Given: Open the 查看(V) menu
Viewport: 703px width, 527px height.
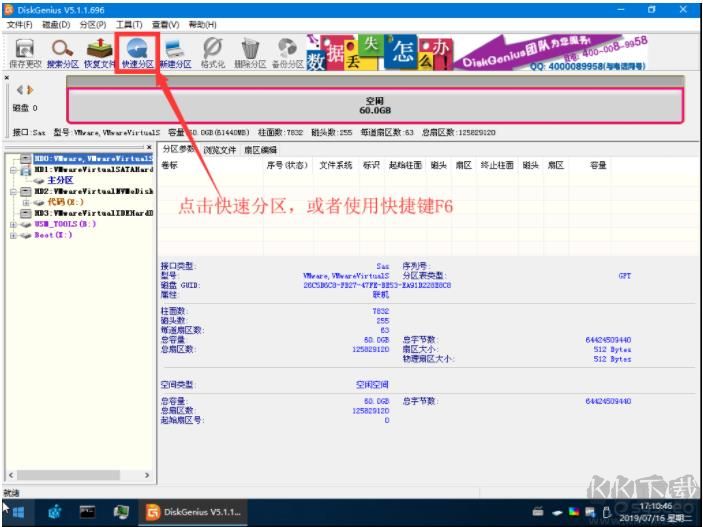Looking at the screenshot, I should (x=165, y=25).
